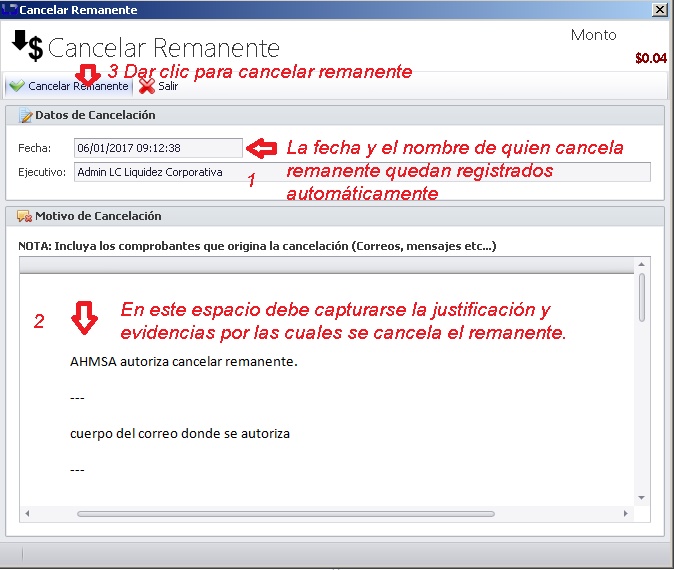This screenshot has width=674, height=570.
Task: Click the line 'cuerpo del correo donde se autoriza'
Action: [x=180, y=433]
